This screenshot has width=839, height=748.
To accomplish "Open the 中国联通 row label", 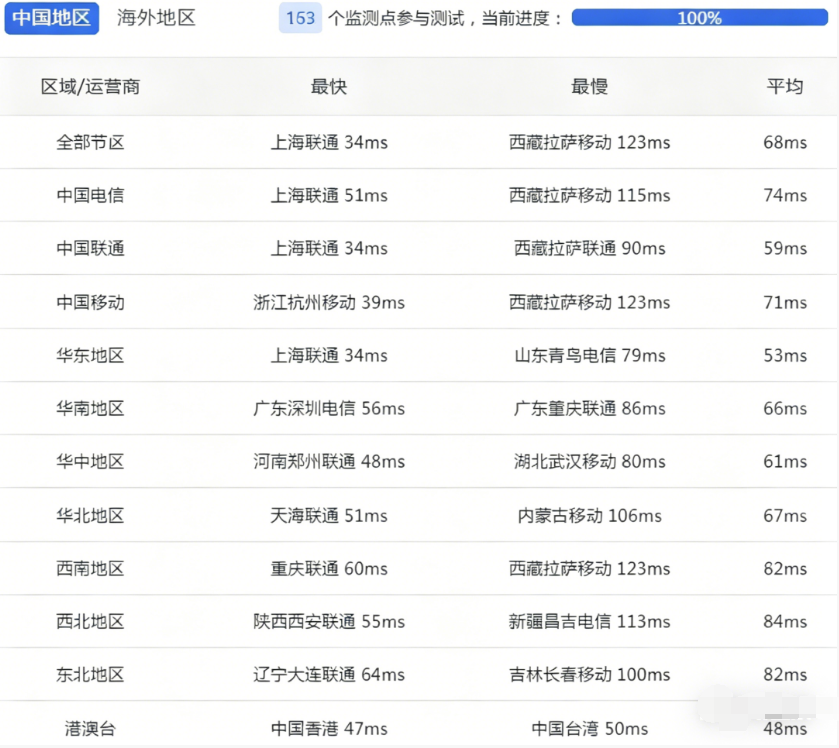I will click(90, 248).
